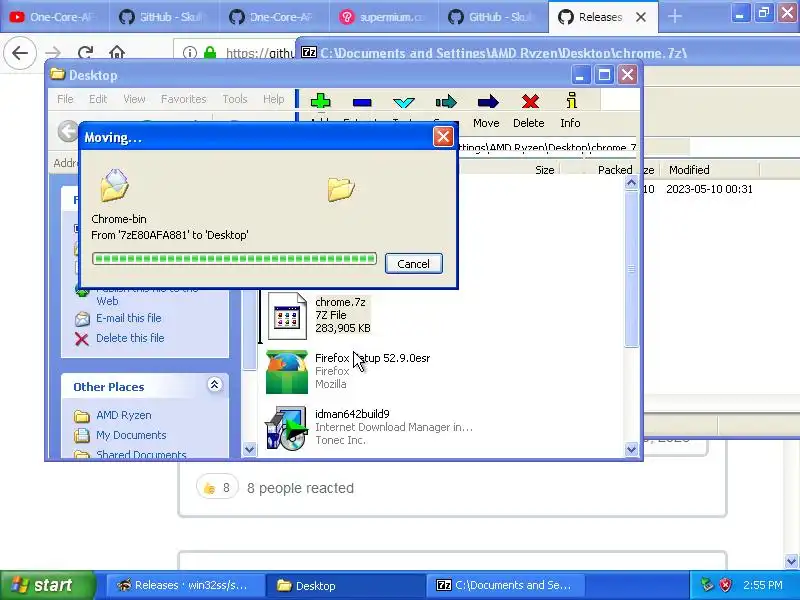800x600 pixels.
Task: Click the 7-Zip Info icon
Action: click(x=571, y=101)
